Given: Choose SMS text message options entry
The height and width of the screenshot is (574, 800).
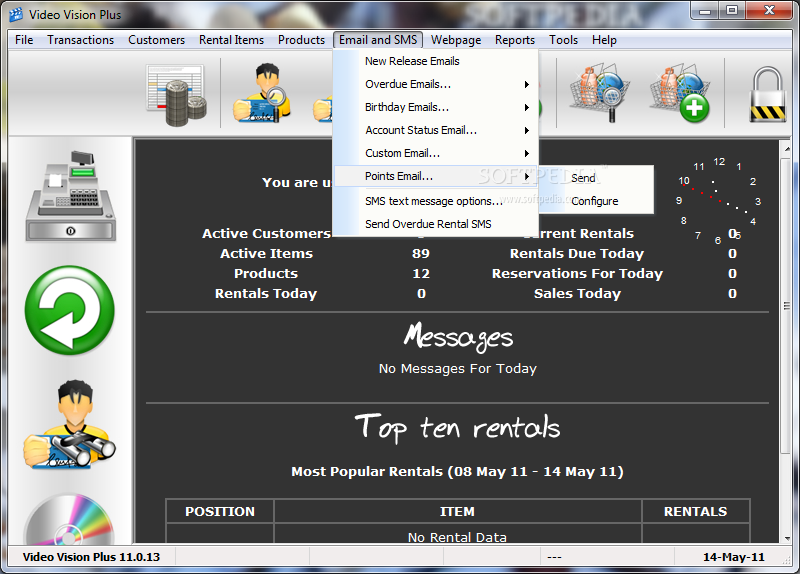Looking at the screenshot, I should pyautogui.click(x=436, y=201).
